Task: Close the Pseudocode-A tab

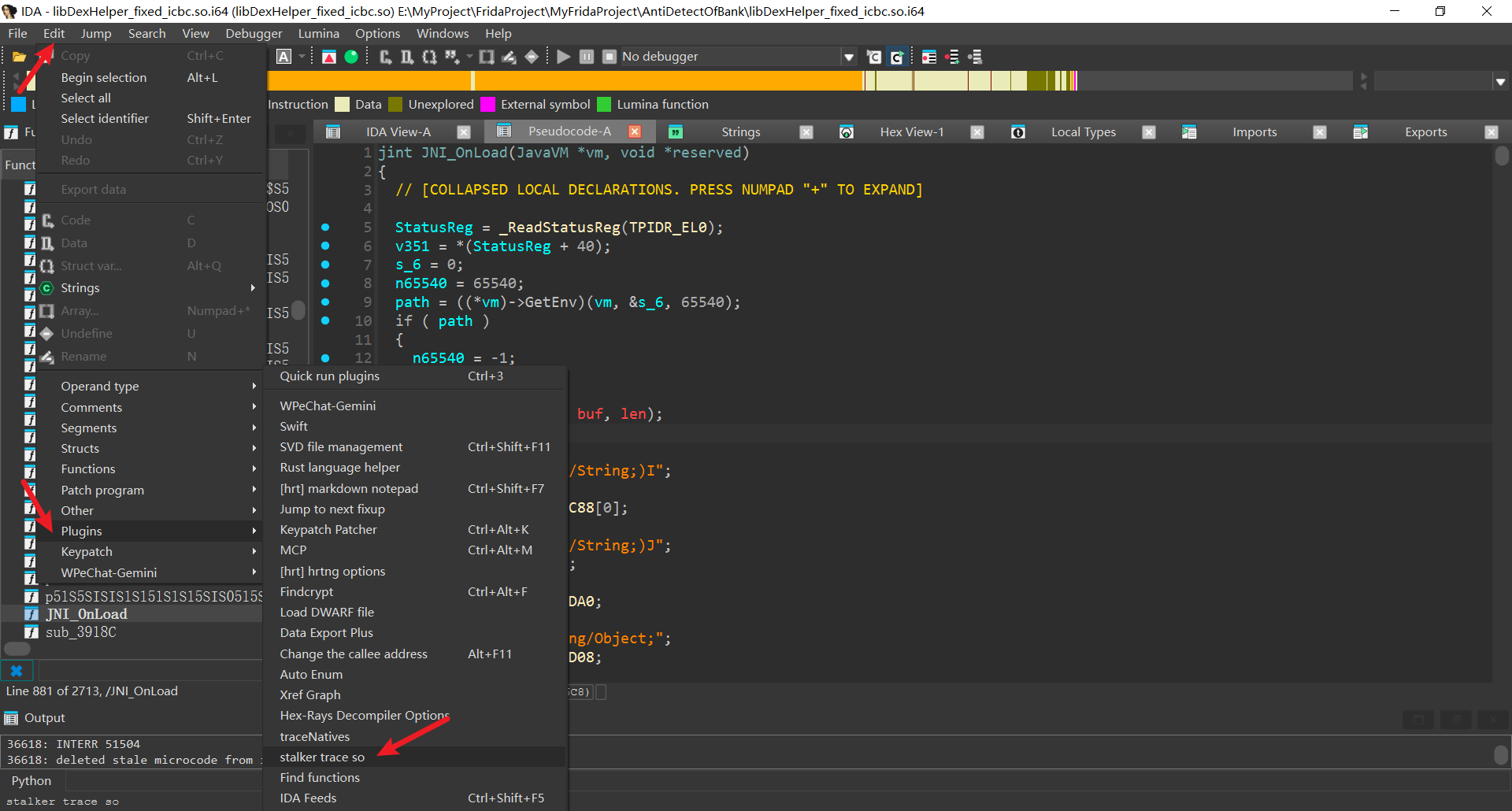Action: 635,131
